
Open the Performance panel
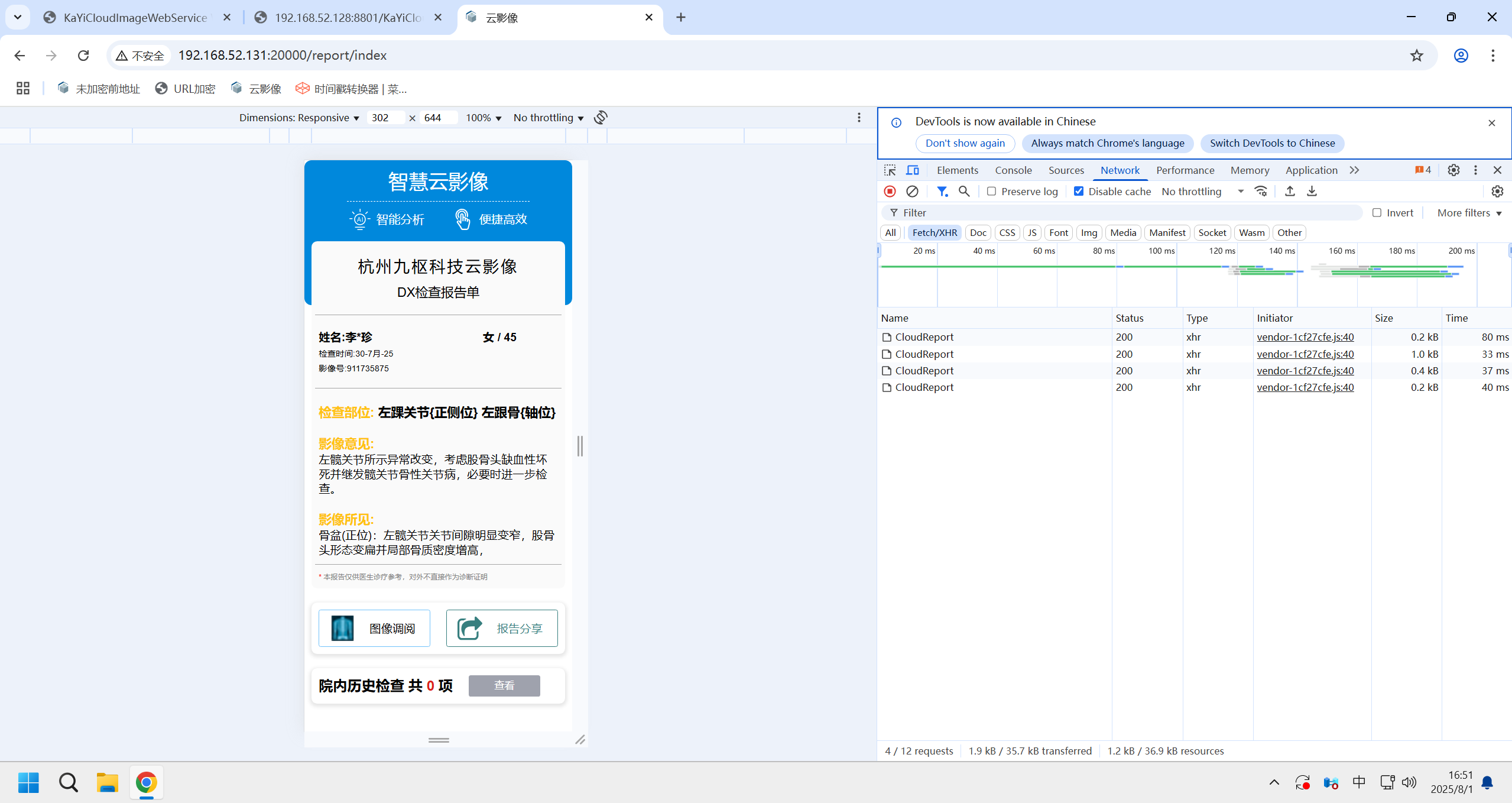click(1185, 170)
